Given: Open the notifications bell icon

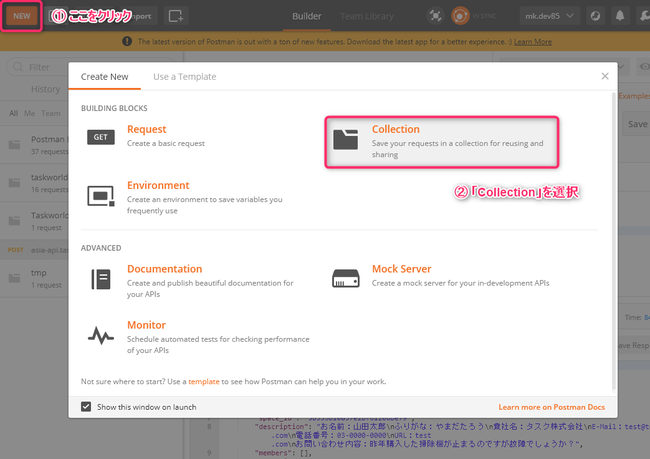Looking at the screenshot, I should click(x=620, y=16).
